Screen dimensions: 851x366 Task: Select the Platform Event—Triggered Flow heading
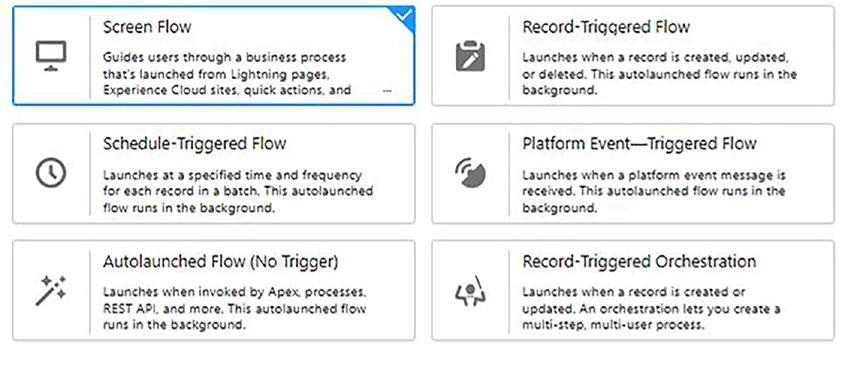(x=639, y=143)
